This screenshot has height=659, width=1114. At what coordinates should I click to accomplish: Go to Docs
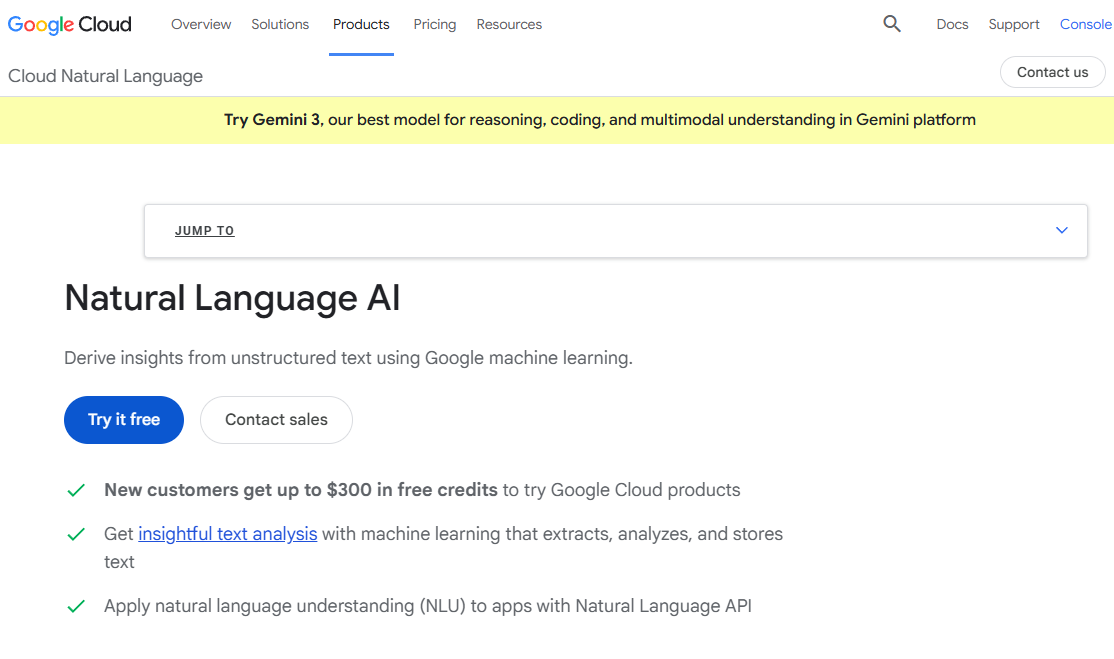(952, 24)
